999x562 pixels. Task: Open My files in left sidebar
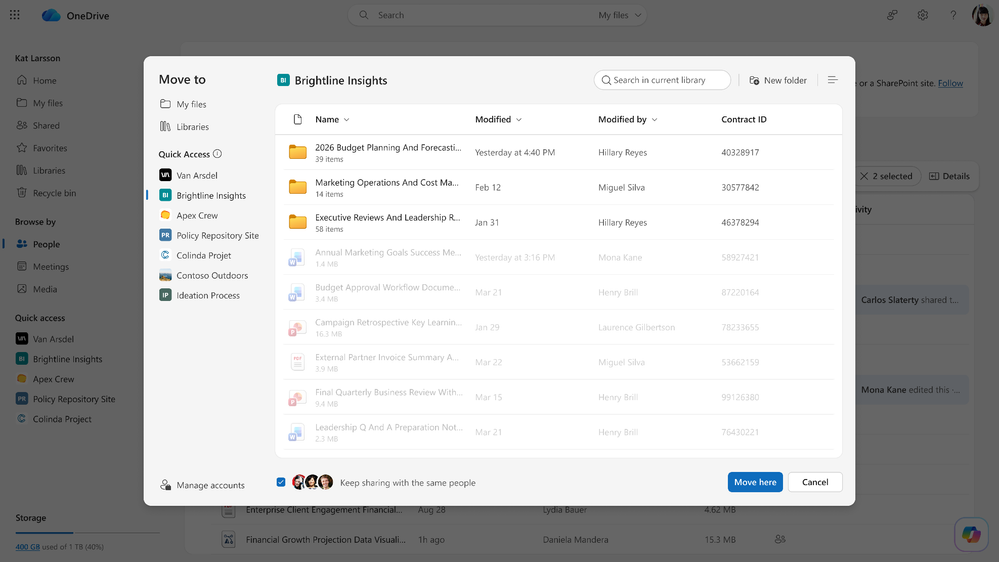[40, 103]
